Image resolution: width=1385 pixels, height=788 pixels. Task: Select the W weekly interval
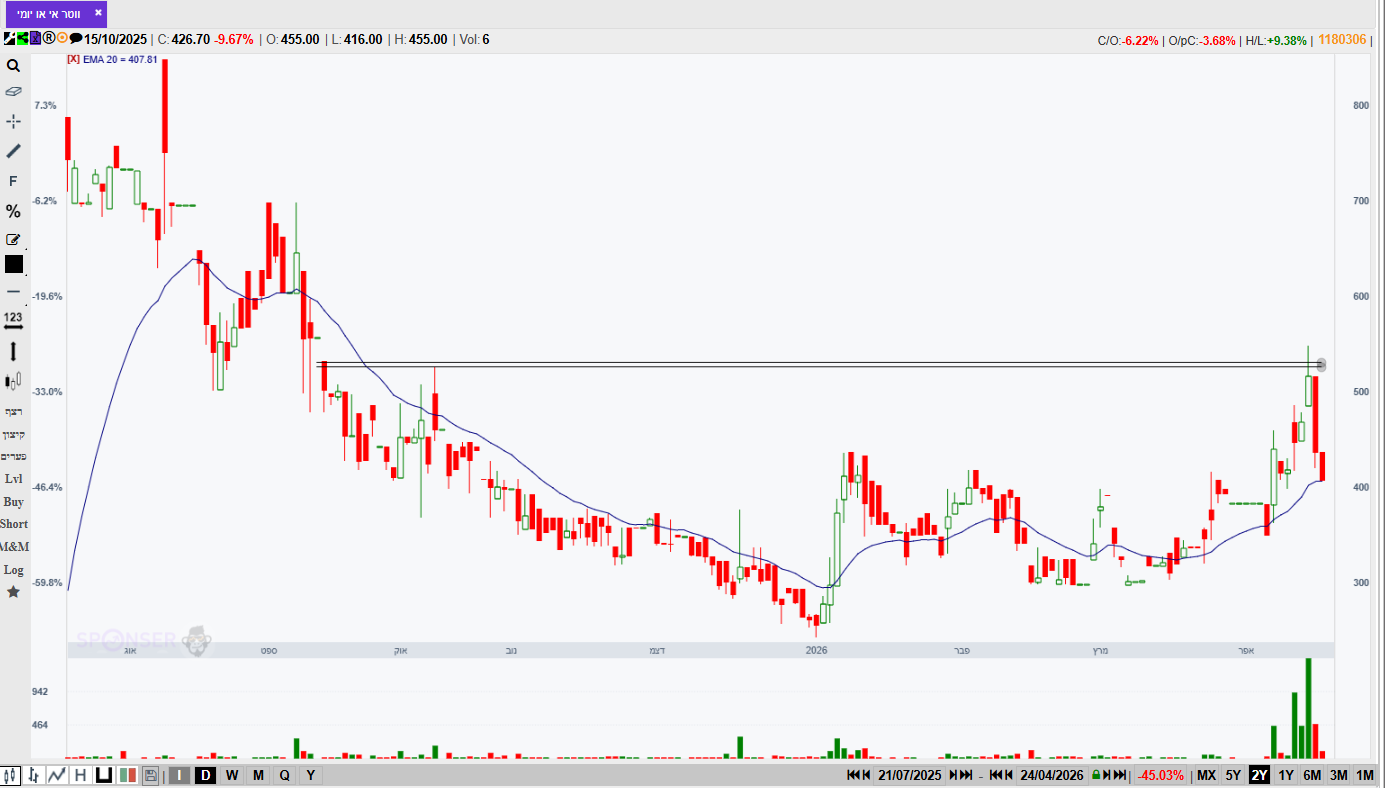pyautogui.click(x=231, y=775)
